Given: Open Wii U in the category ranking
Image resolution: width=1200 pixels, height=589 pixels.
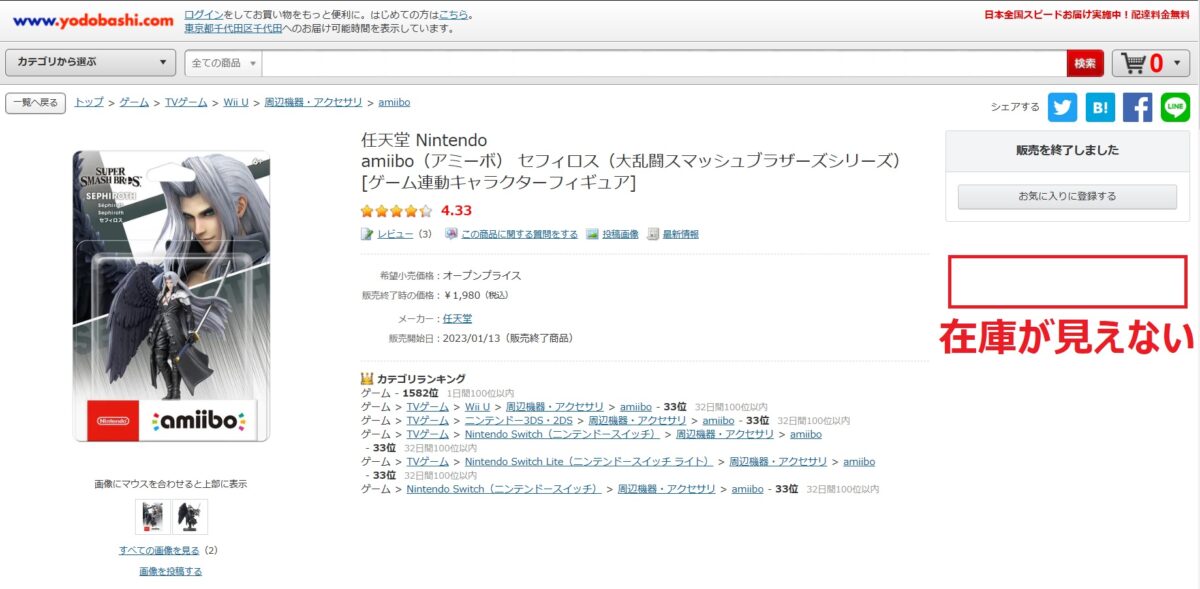Looking at the screenshot, I should [x=478, y=407].
